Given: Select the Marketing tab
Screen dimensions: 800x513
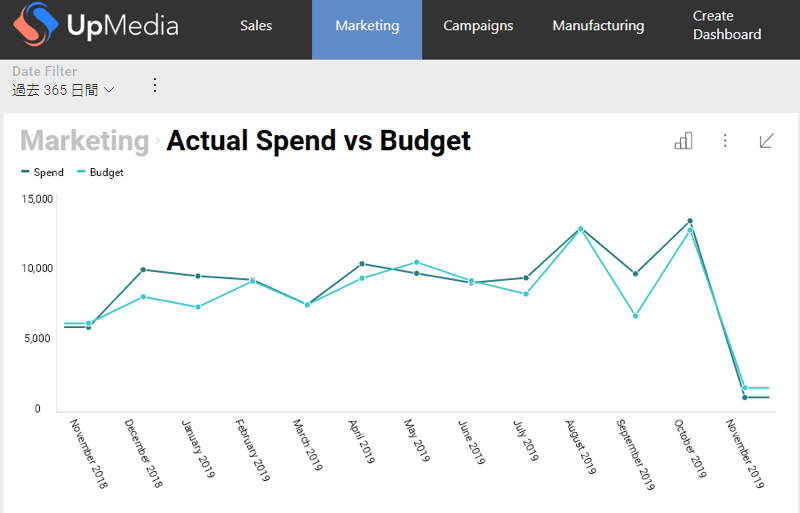Looking at the screenshot, I should pos(367,26).
